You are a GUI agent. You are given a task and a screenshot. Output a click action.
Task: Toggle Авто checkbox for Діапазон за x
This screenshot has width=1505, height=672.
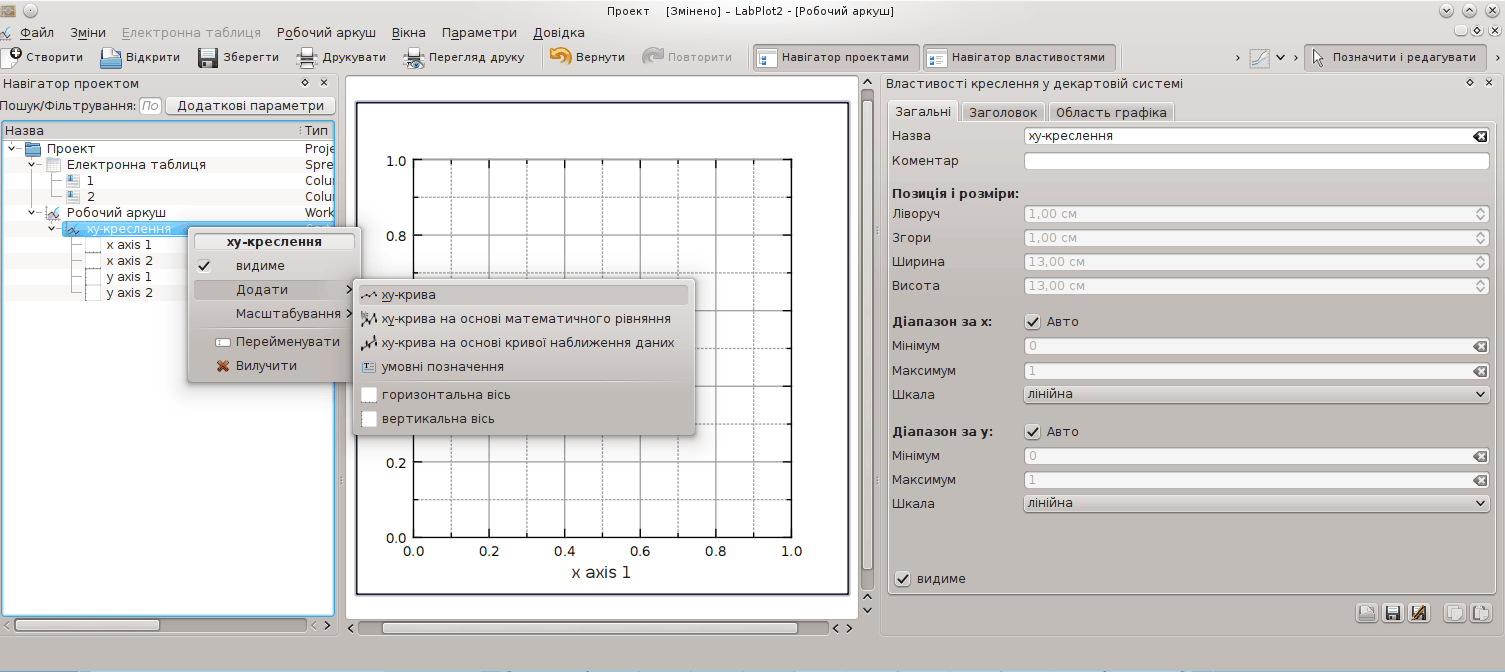pyautogui.click(x=1033, y=322)
